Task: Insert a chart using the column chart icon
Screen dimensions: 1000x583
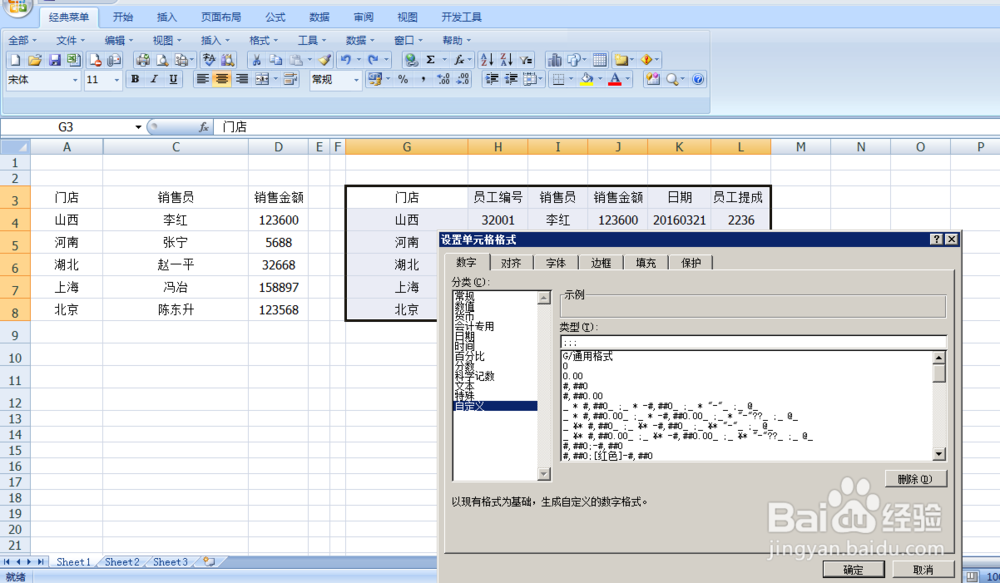Action: (x=555, y=60)
